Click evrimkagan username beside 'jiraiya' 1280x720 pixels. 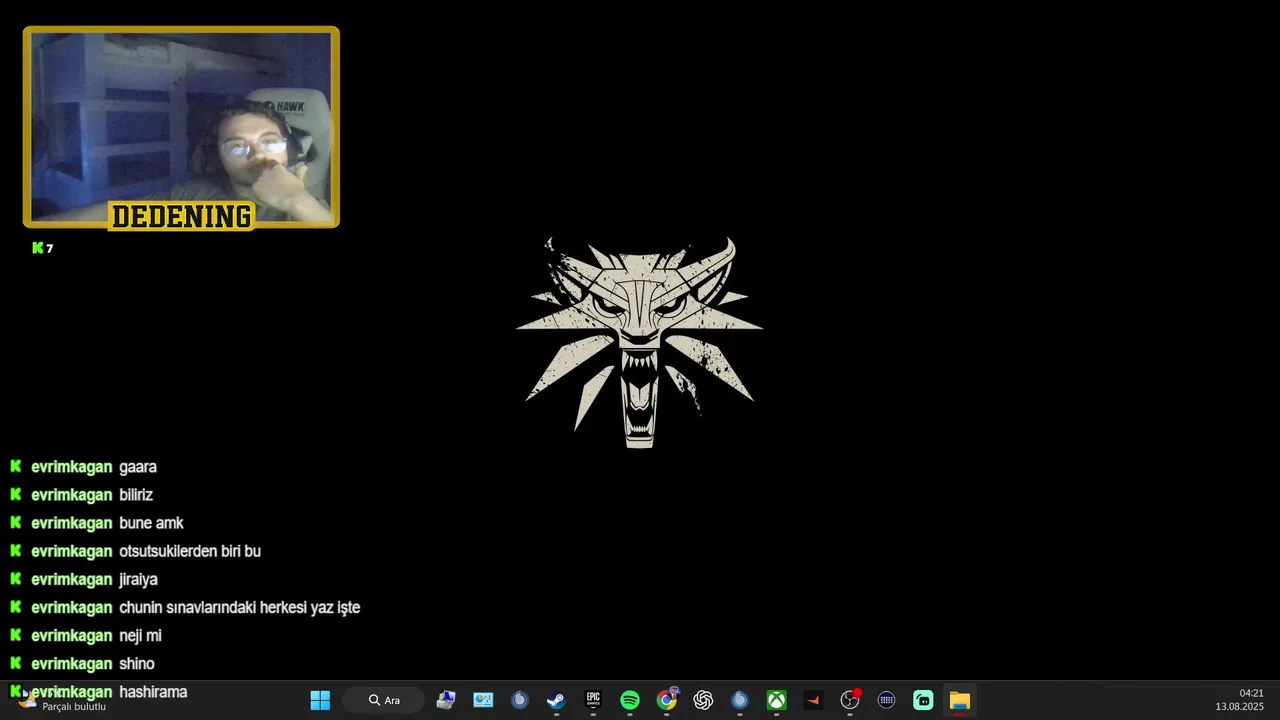point(71,579)
